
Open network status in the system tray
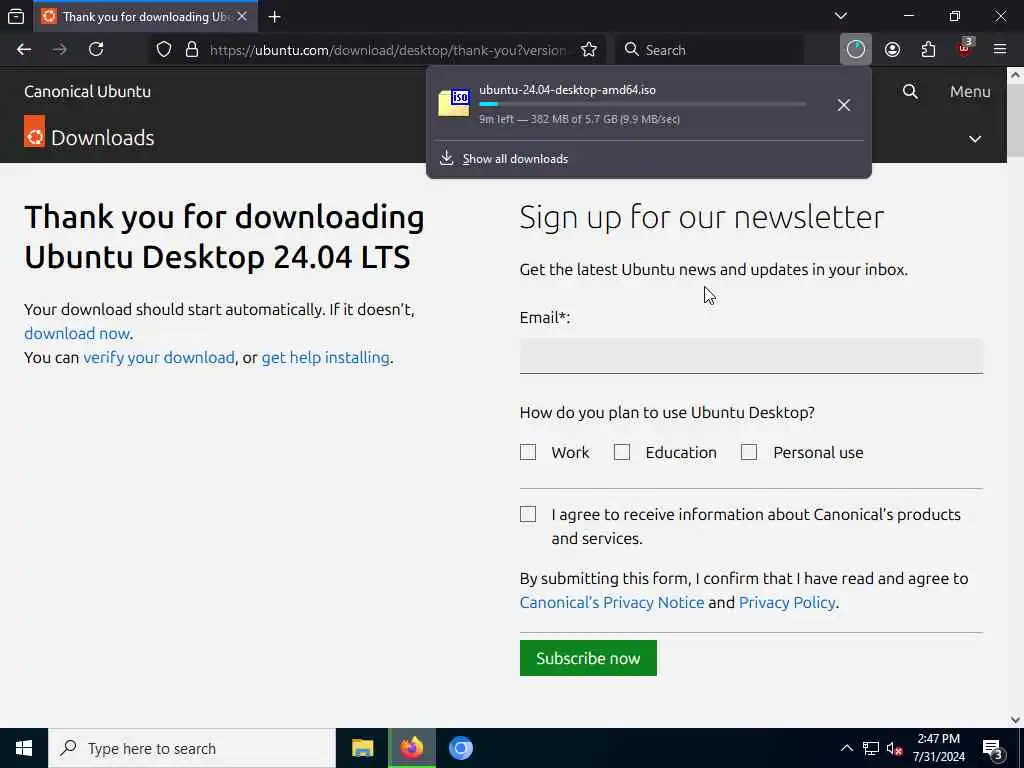(871, 748)
